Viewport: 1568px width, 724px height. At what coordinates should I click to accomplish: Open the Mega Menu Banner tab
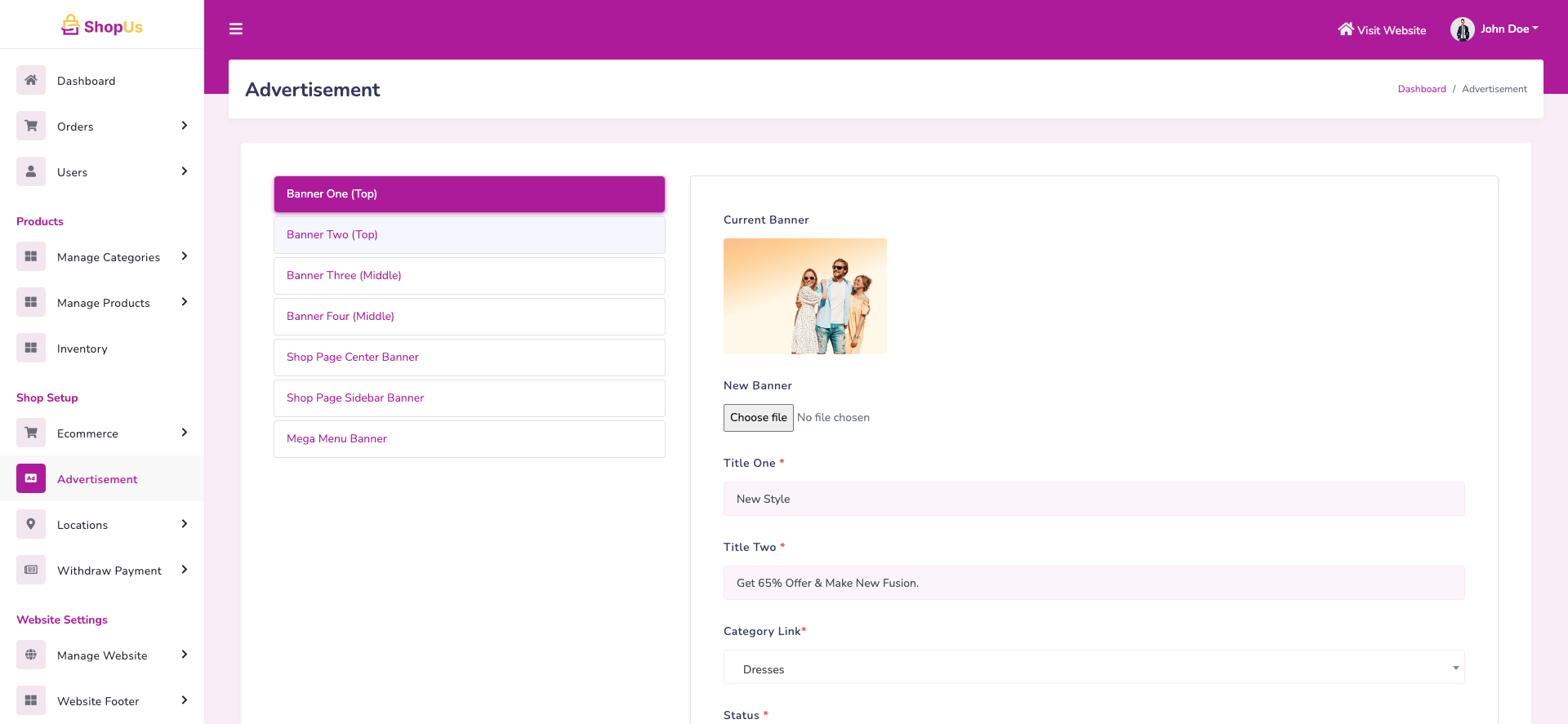[x=469, y=439]
